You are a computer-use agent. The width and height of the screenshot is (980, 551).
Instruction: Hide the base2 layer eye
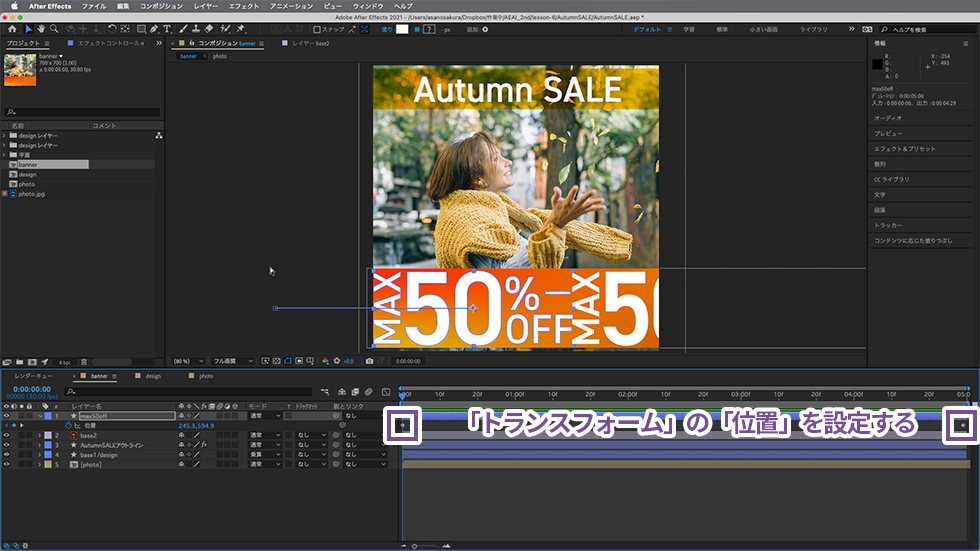tap(6, 435)
